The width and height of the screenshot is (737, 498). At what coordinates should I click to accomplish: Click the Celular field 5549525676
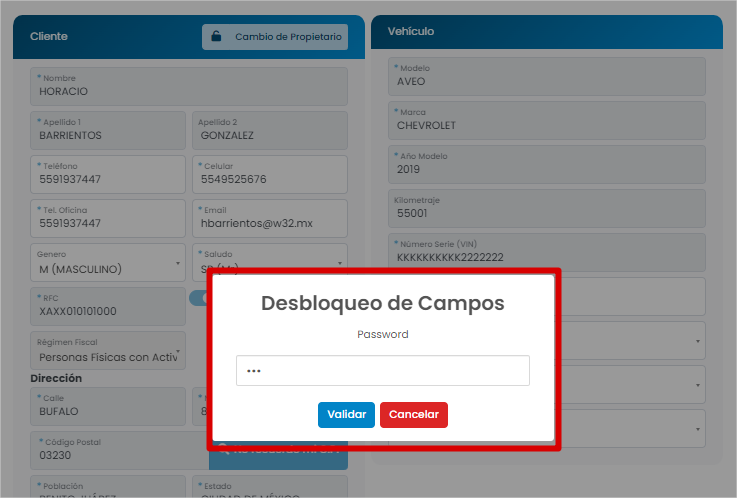pos(270,174)
